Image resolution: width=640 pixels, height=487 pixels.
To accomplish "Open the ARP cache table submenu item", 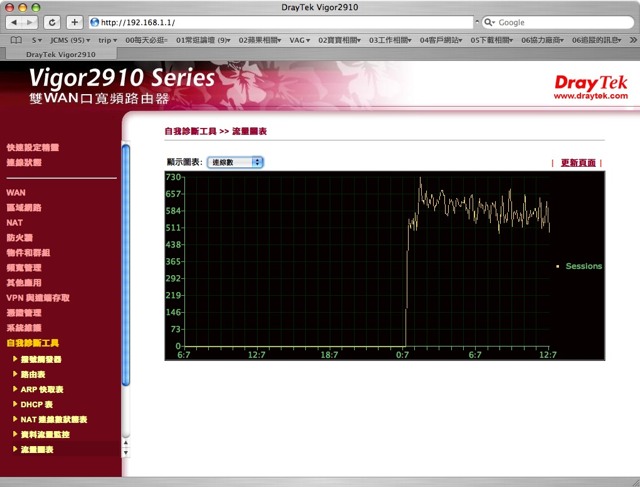I will point(42,389).
